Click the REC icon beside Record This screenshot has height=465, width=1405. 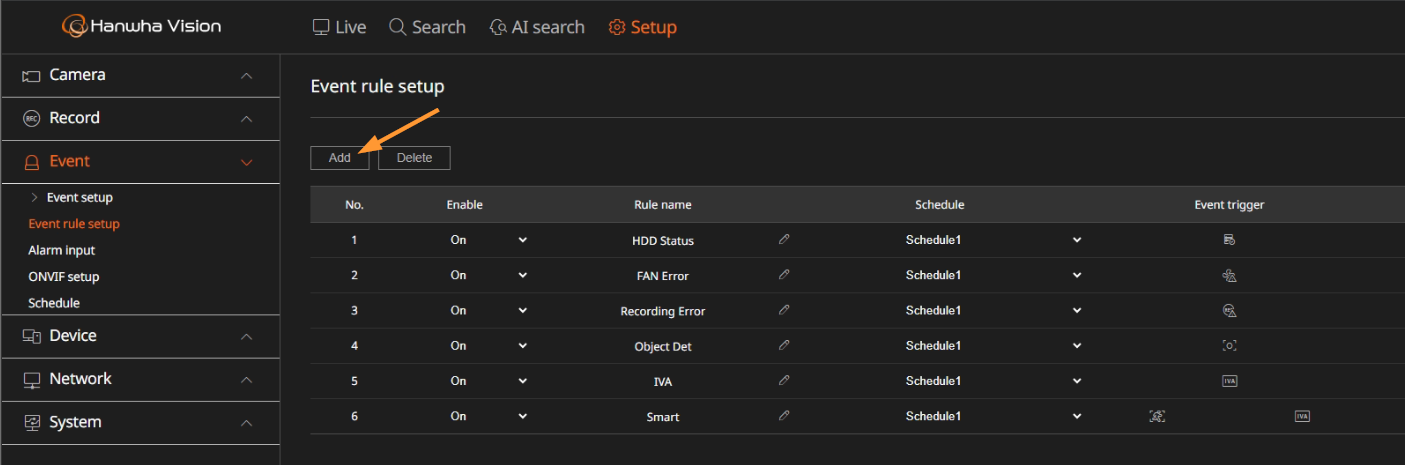(31, 118)
